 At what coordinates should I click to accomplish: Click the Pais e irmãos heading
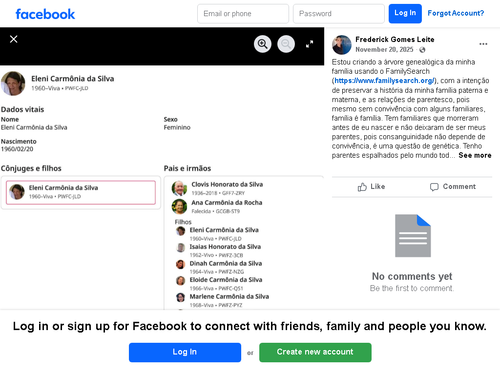pos(187,168)
